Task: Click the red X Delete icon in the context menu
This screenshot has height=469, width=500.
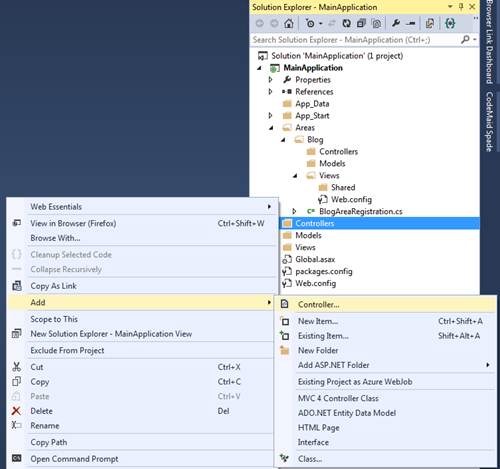Action: pyautogui.click(x=16, y=411)
